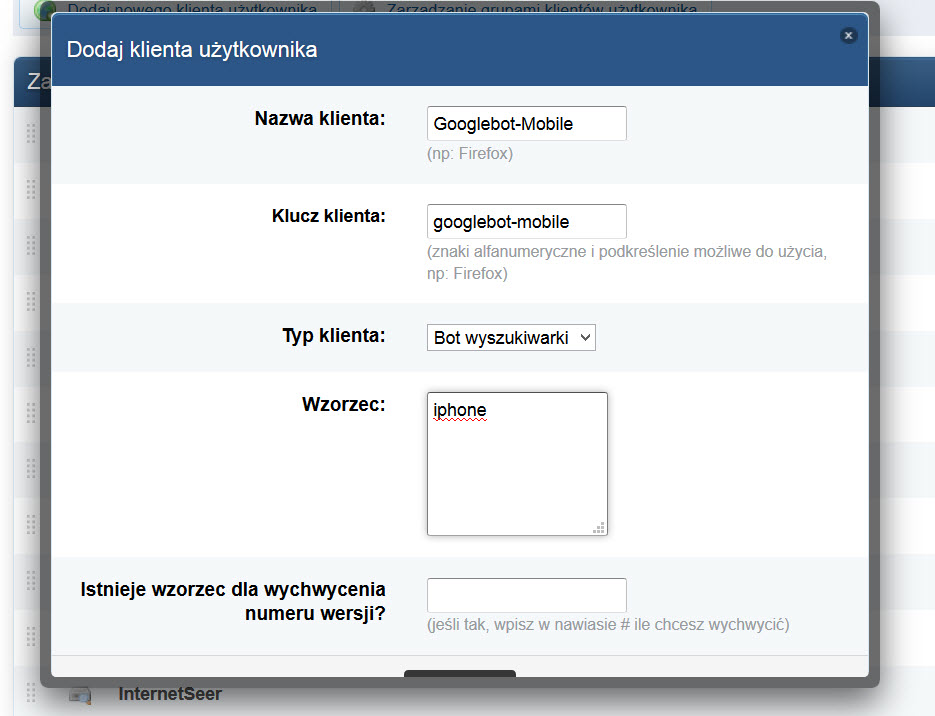
Task: Open Zarządzanie grupami klientów użytkownika
Action: [540, 9]
